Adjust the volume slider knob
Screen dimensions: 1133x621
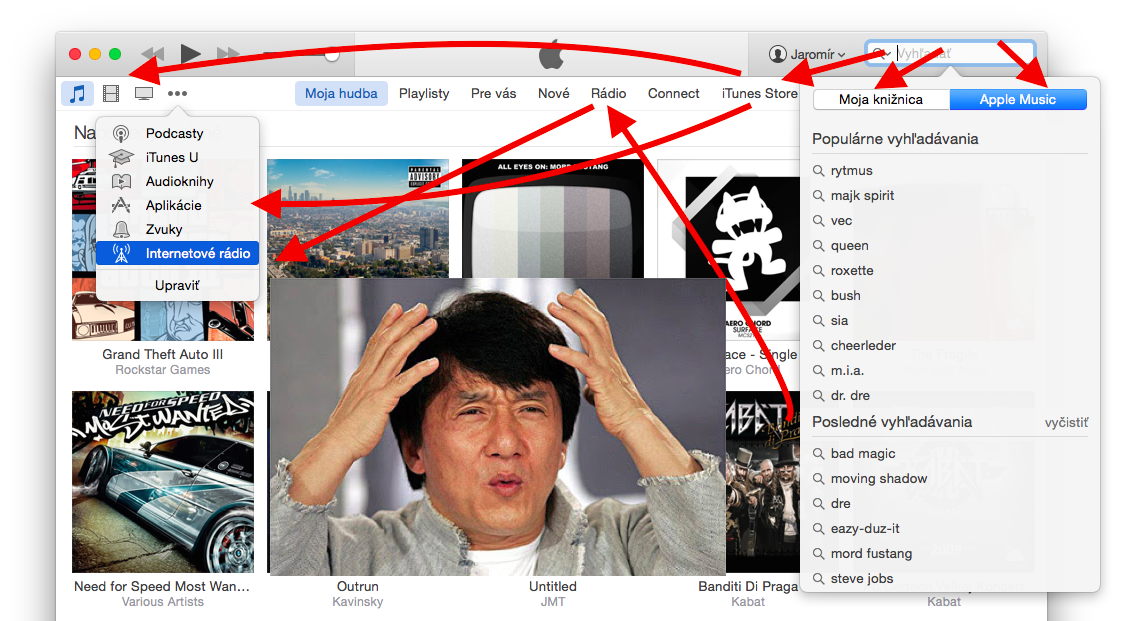coord(332,55)
